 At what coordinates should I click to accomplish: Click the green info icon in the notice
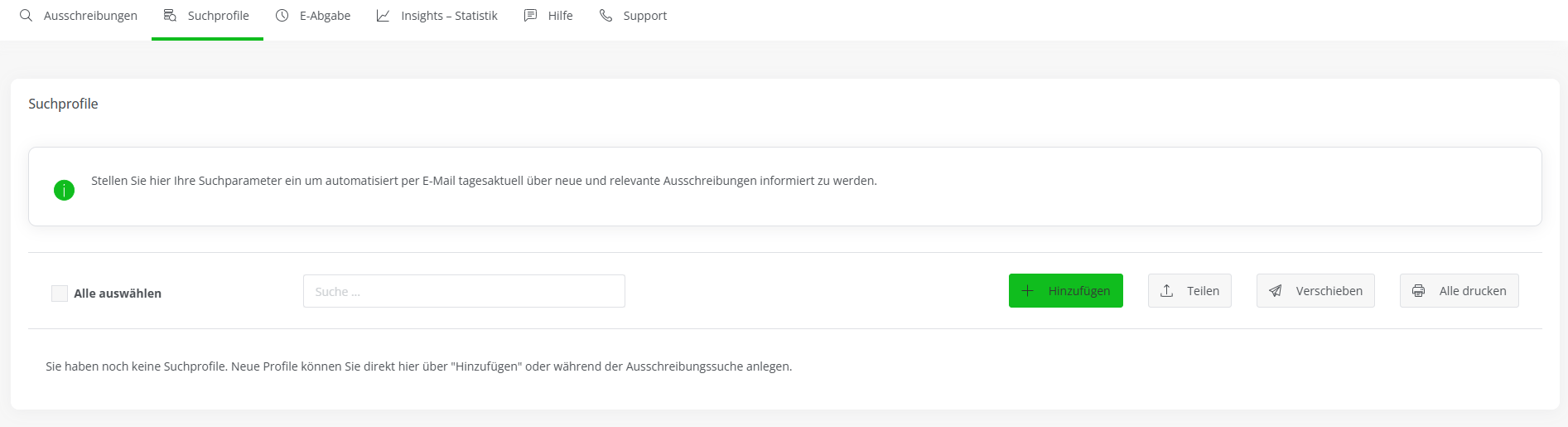point(64,190)
